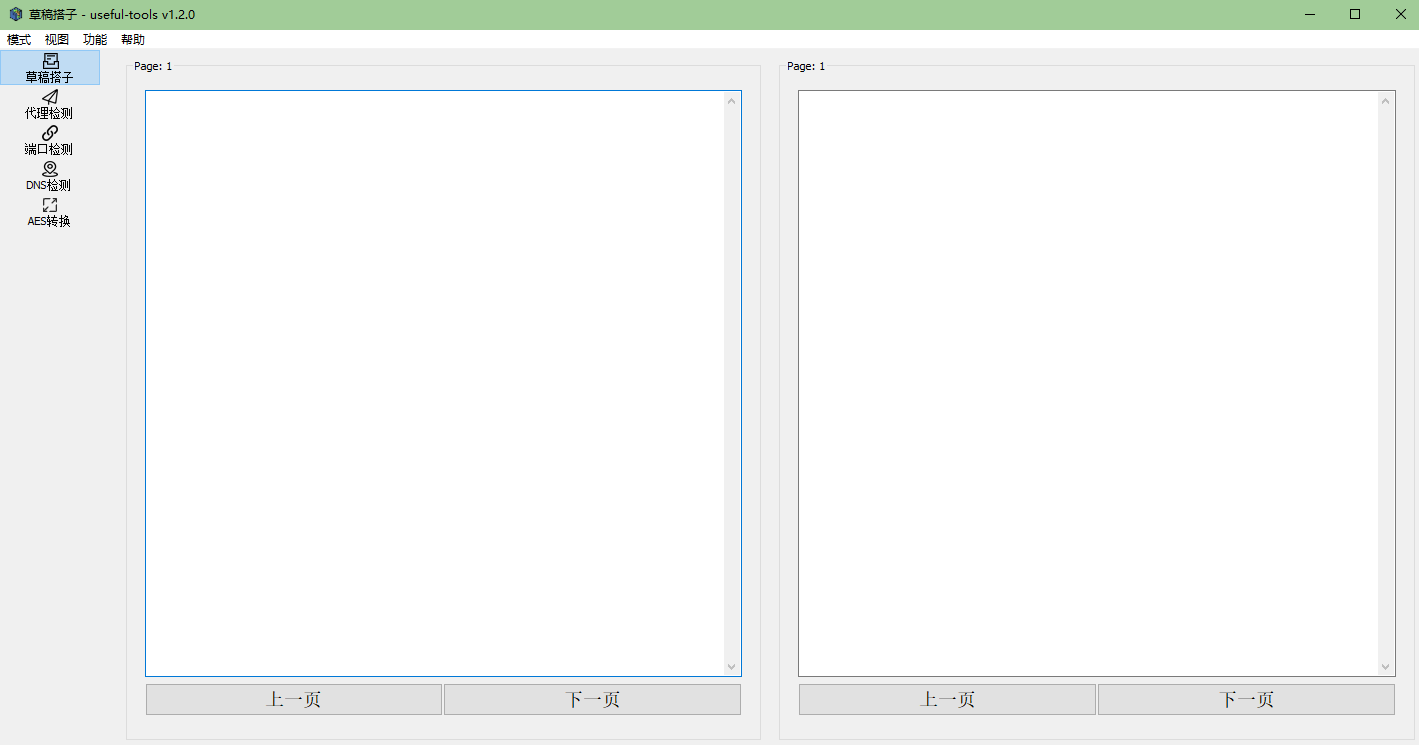Open the AES转换 tool
The image size is (1419, 745).
click(50, 212)
